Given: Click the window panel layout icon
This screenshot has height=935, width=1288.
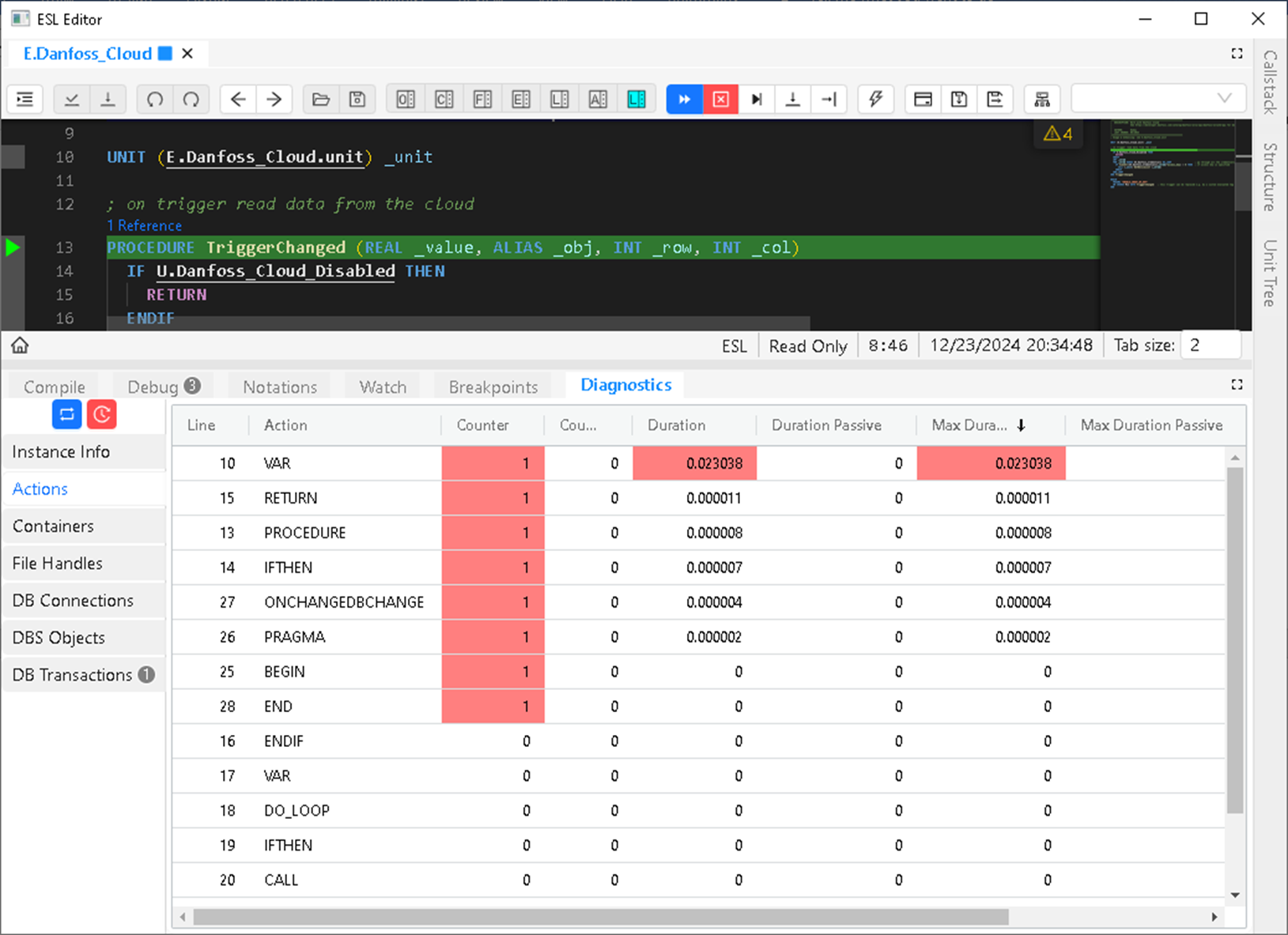Looking at the screenshot, I should [x=923, y=100].
